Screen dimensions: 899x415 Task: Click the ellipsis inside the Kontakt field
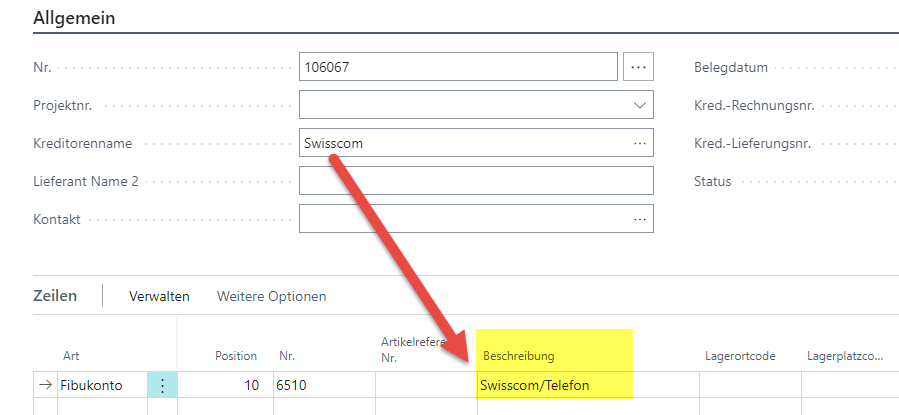point(639,219)
